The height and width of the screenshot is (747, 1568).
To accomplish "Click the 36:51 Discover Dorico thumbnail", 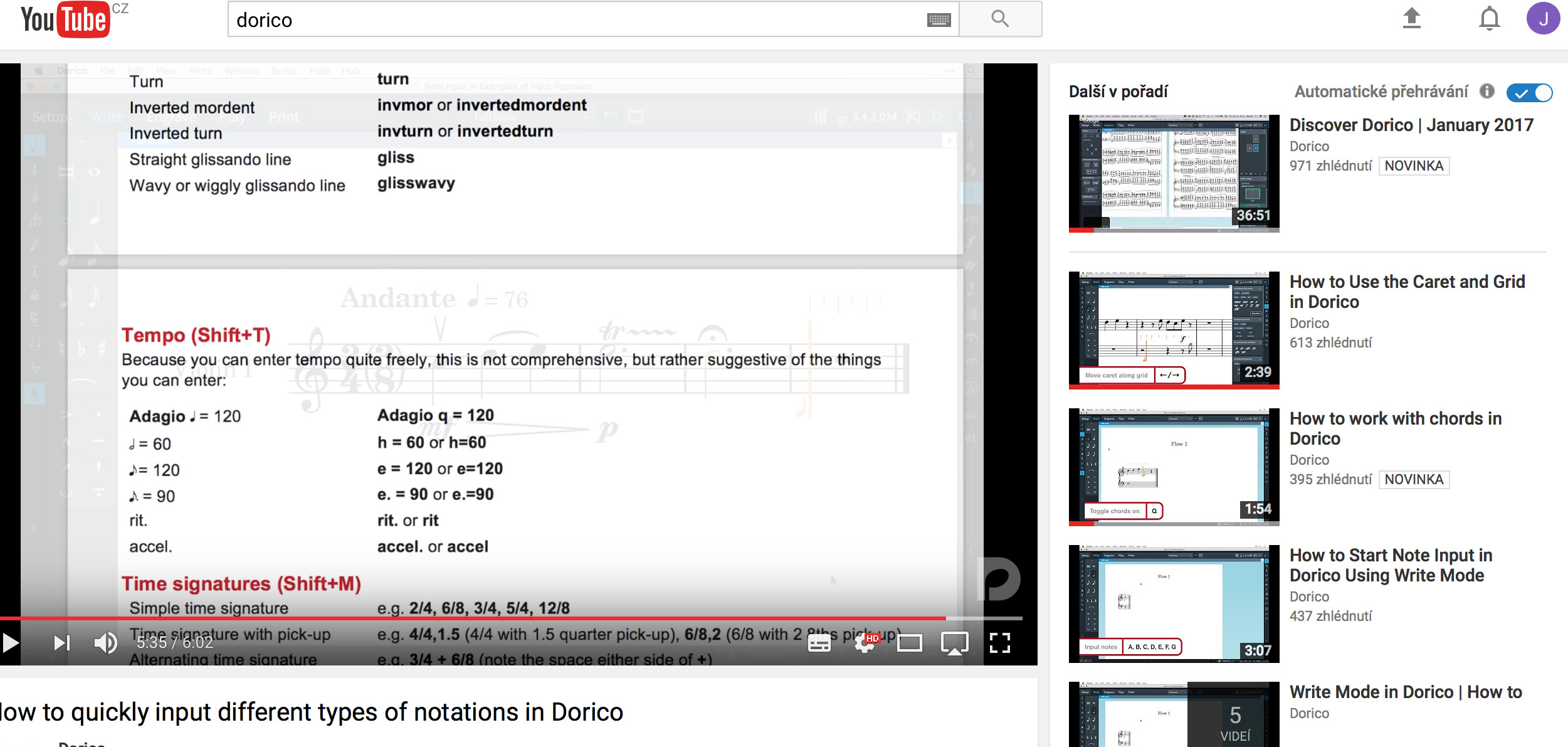I will (x=1174, y=173).
